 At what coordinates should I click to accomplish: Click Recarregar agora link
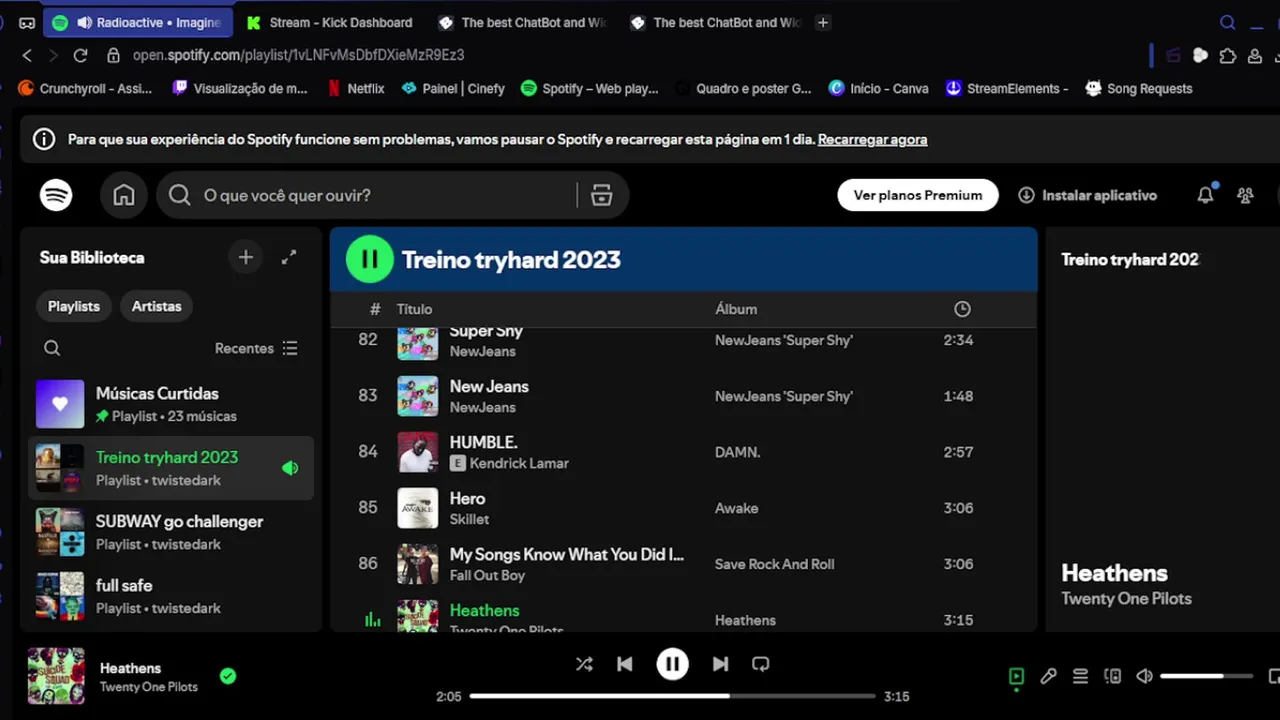(x=872, y=139)
